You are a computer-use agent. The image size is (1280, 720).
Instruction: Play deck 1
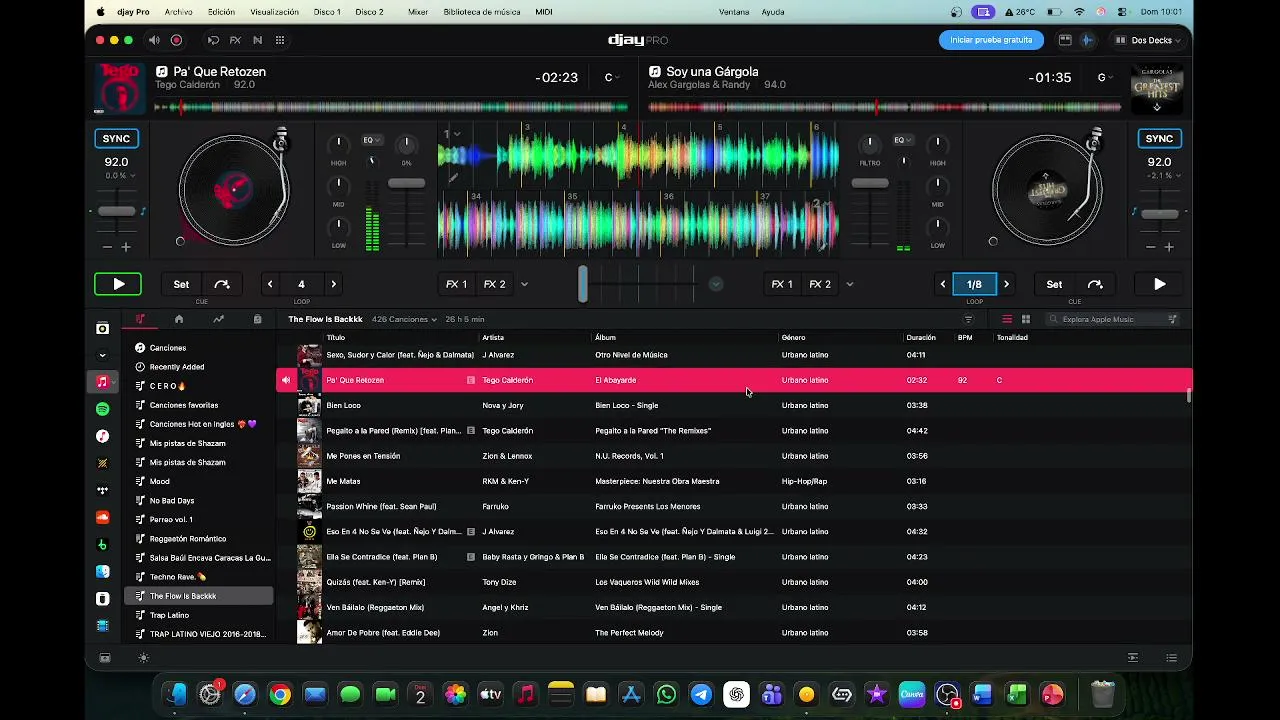(118, 284)
